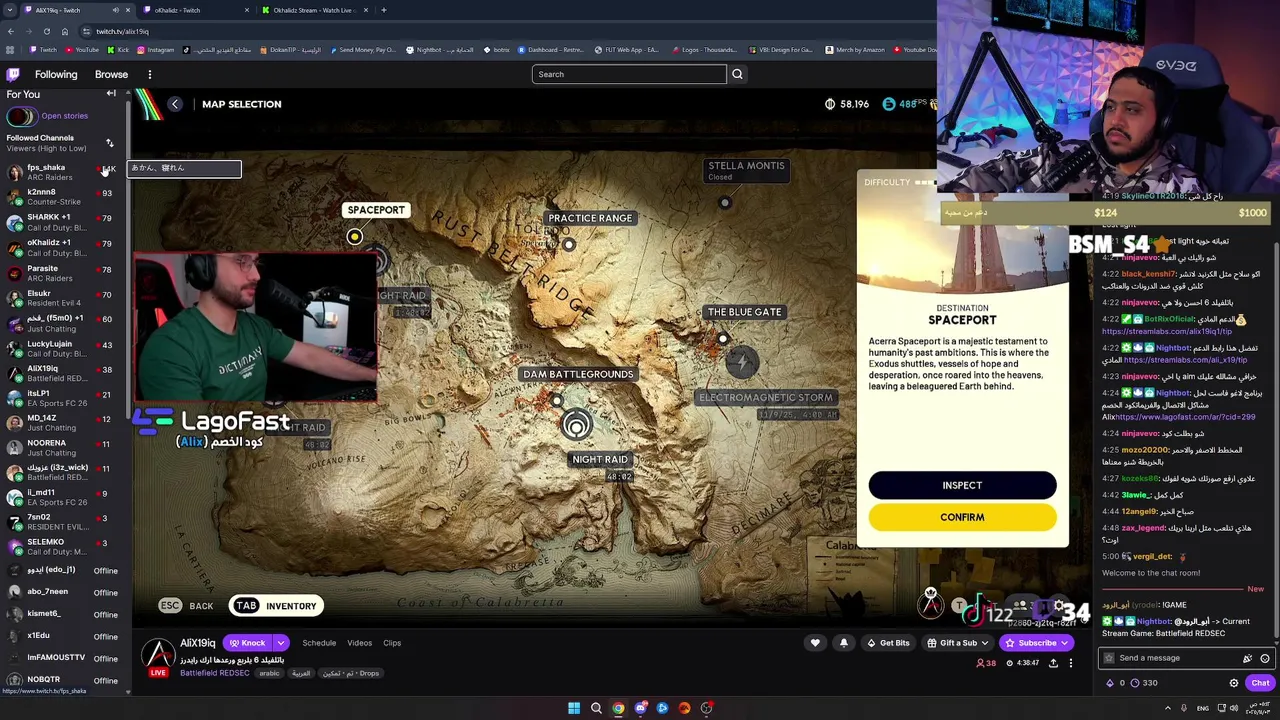The height and width of the screenshot is (720, 1280).
Task: Click the Knock button
Action: pos(246,643)
